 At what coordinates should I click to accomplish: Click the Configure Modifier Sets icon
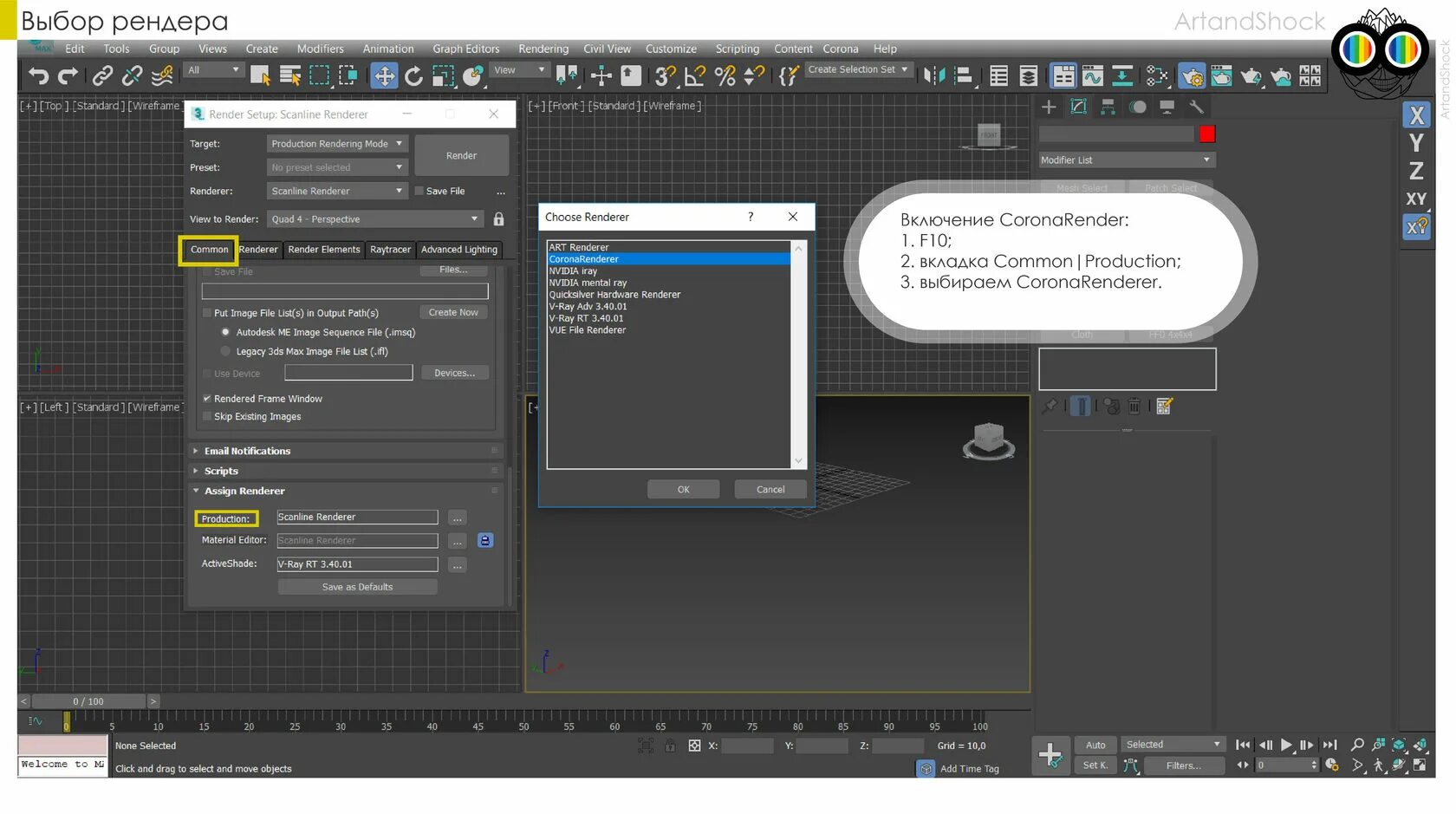pos(1164,406)
